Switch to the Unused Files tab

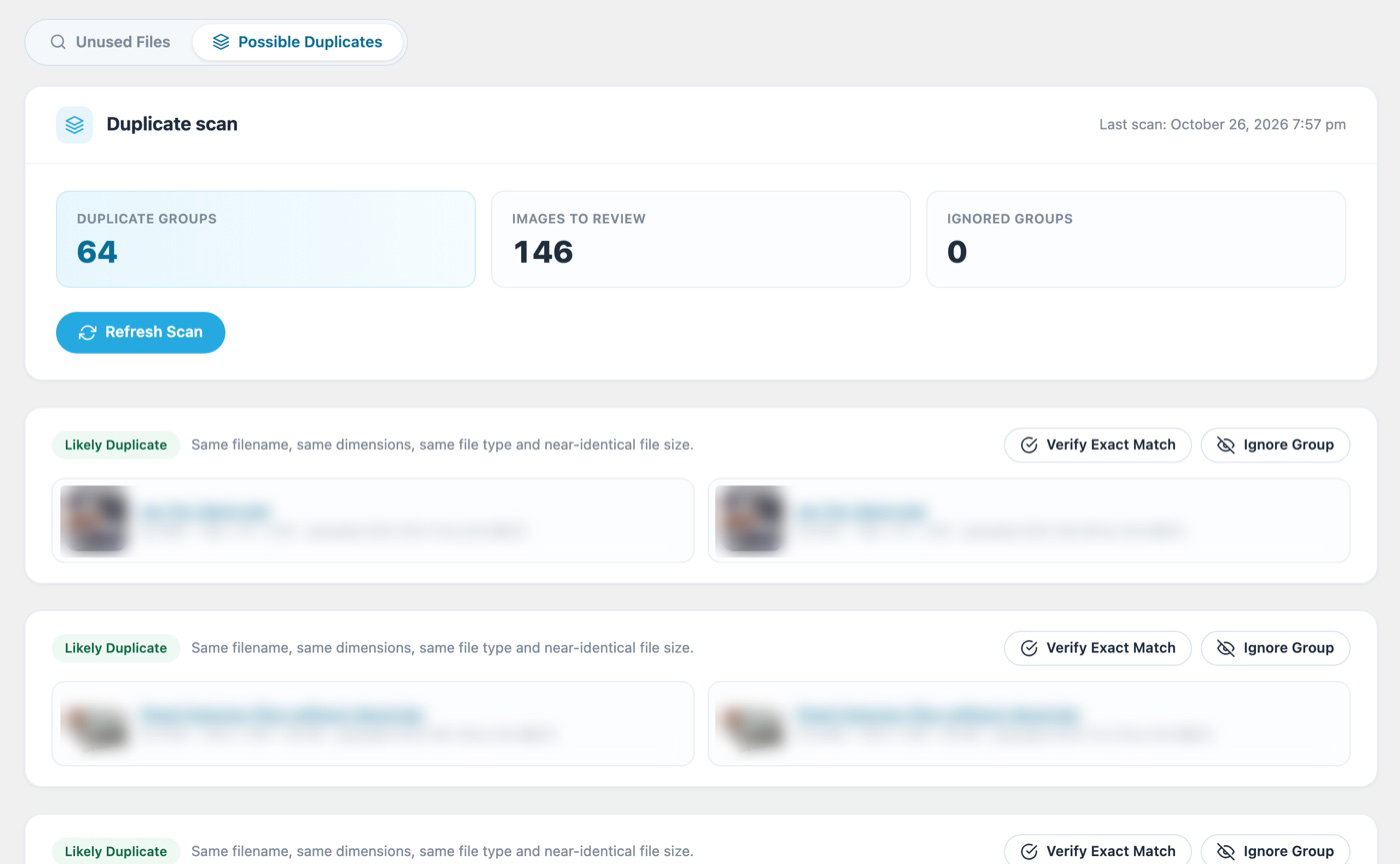(x=110, y=42)
